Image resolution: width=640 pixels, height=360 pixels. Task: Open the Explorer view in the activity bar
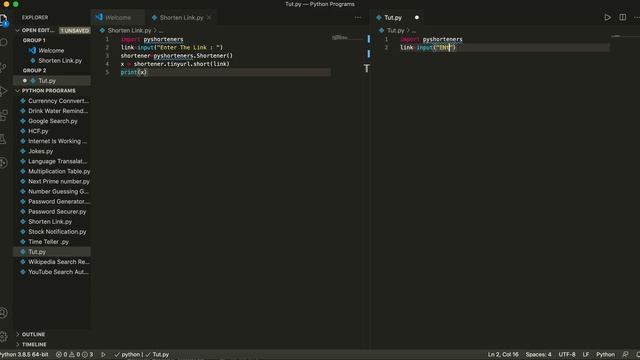point(4,19)
